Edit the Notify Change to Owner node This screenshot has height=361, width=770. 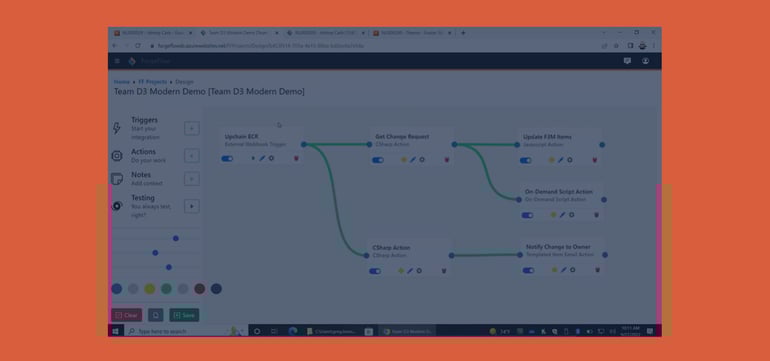564,270
